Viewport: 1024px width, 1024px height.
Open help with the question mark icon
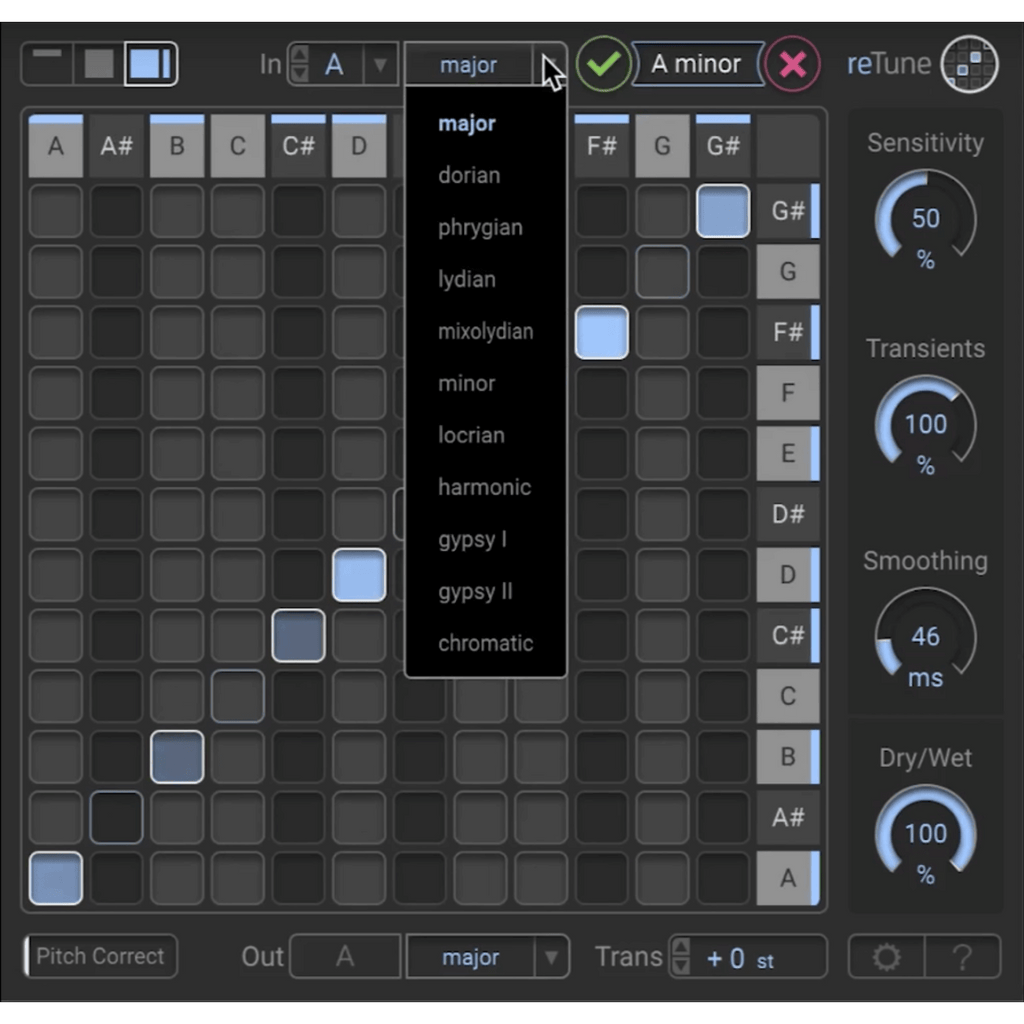[x=963, y=957]
